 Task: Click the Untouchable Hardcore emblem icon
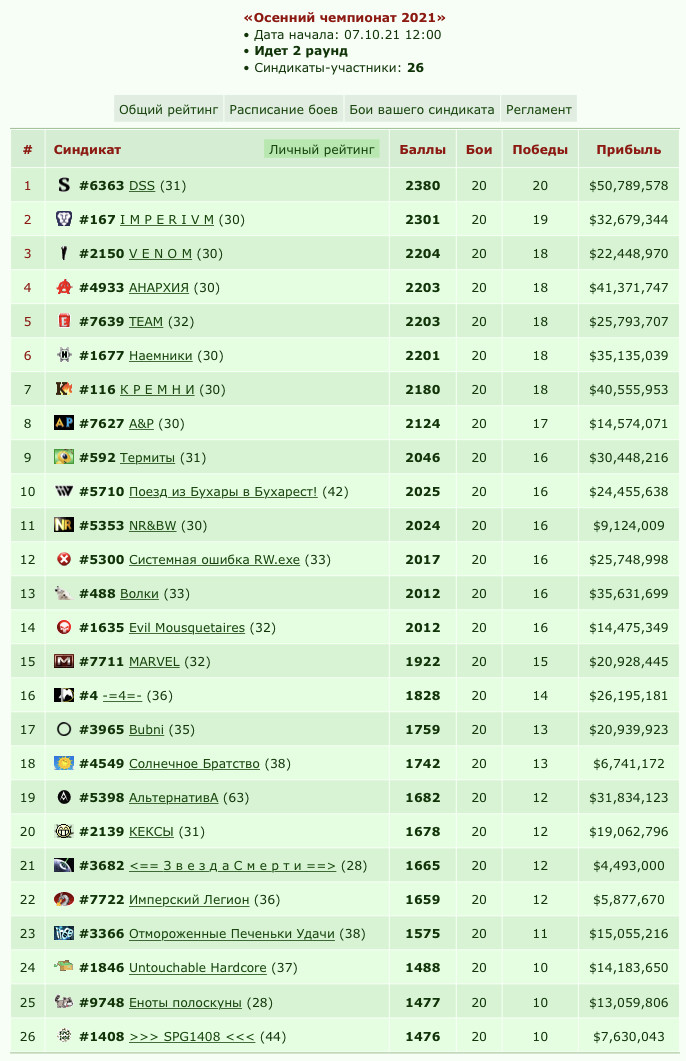64,967
